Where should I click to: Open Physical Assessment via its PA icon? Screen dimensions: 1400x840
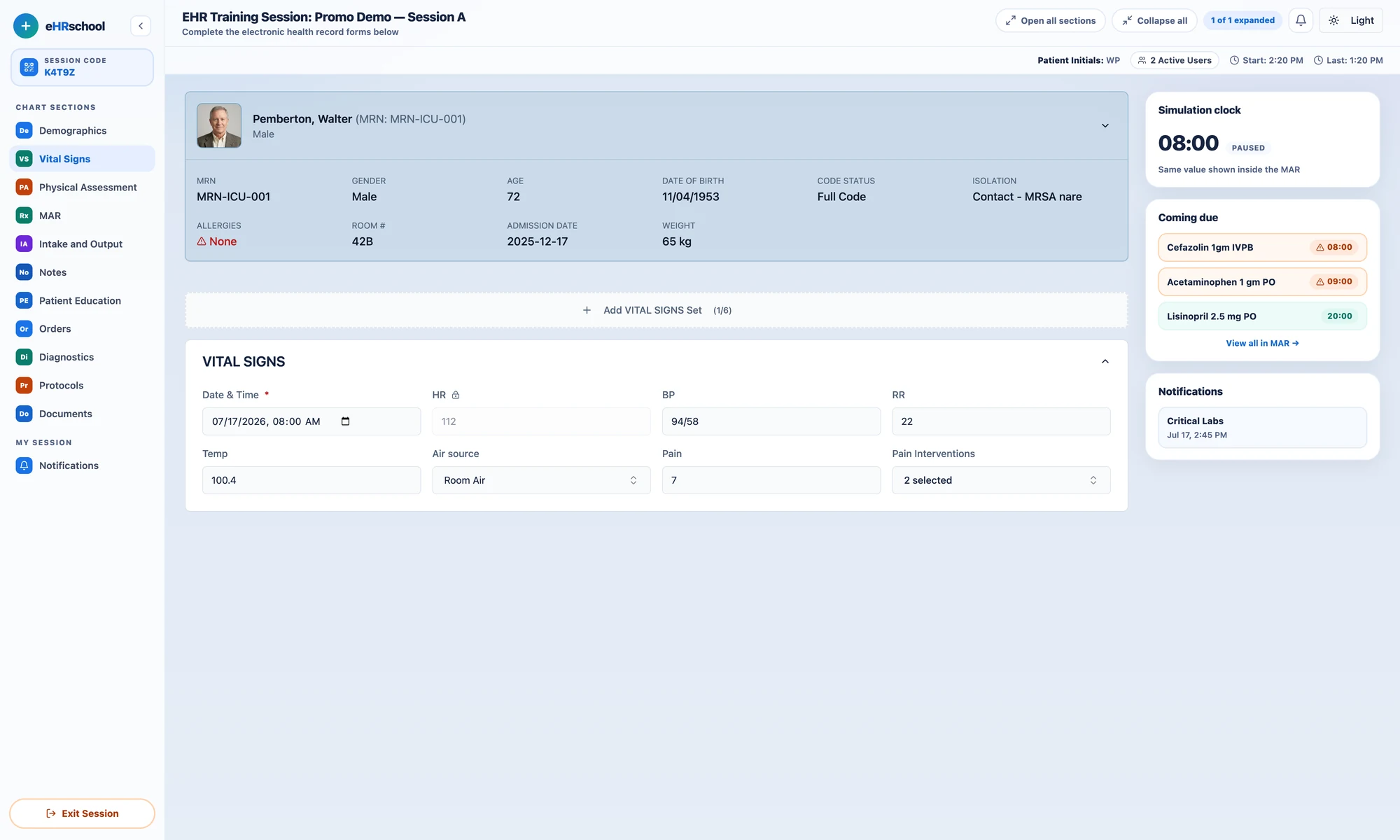pos(24,187)
